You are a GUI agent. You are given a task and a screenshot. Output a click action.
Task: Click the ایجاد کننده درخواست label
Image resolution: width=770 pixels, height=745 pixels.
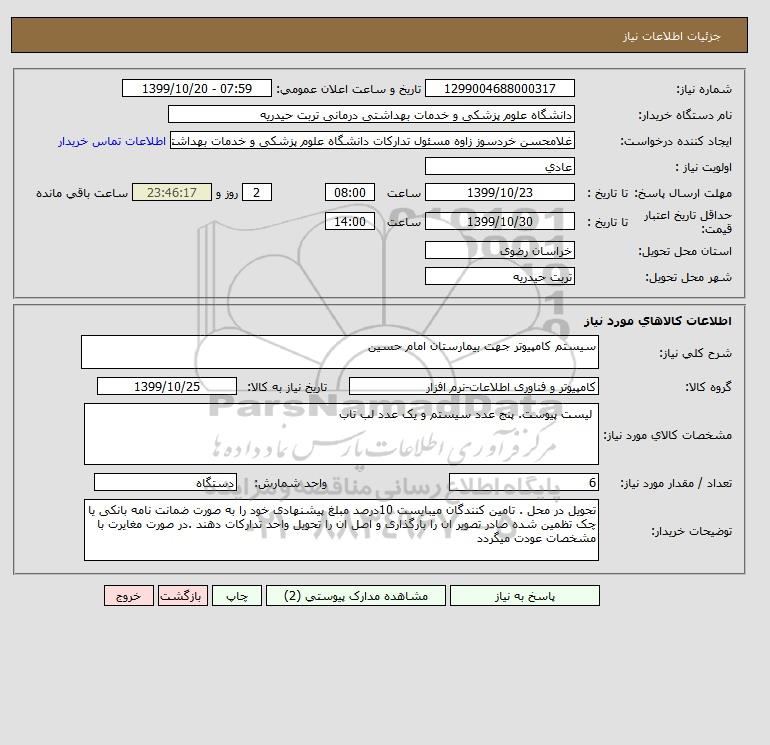click(676, 141)
